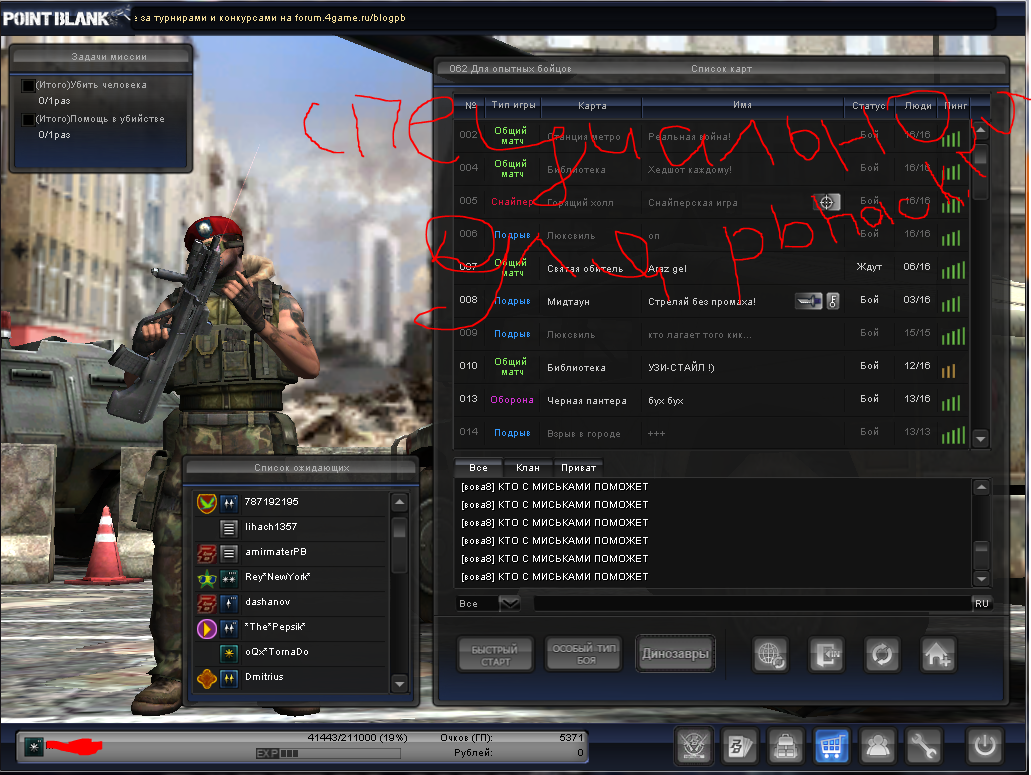Click the player rank icon in bottom status bar
Image resolution: width=1031 pixels, height=775 pixels.
coord(34,746)
